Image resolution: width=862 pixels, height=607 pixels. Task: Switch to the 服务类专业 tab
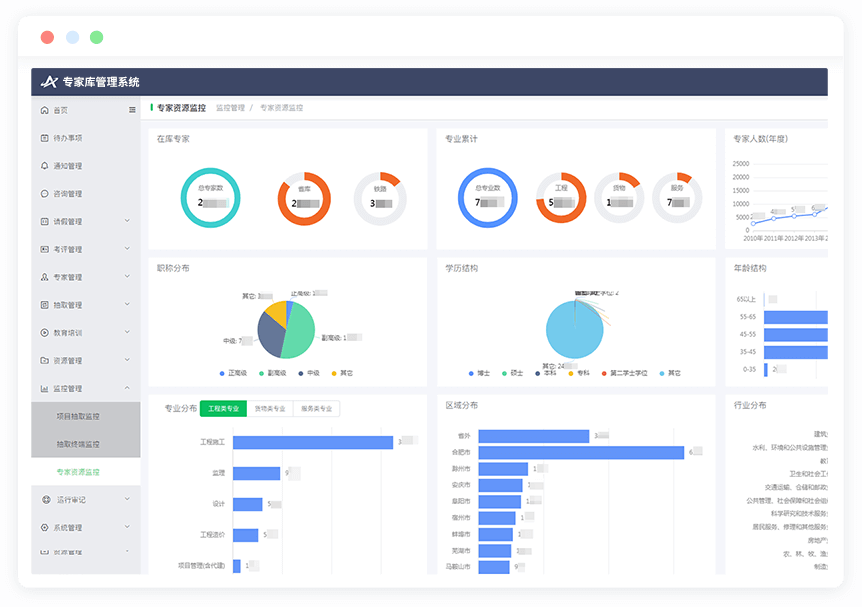[x=316, y=409]
